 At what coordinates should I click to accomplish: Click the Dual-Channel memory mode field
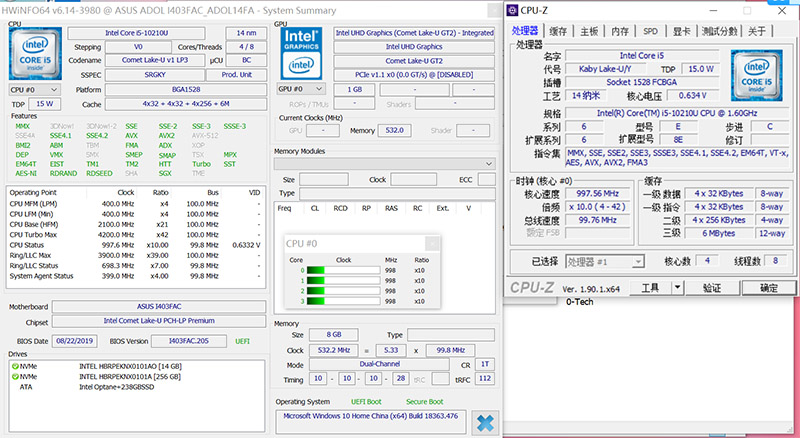tap(379, 364)
